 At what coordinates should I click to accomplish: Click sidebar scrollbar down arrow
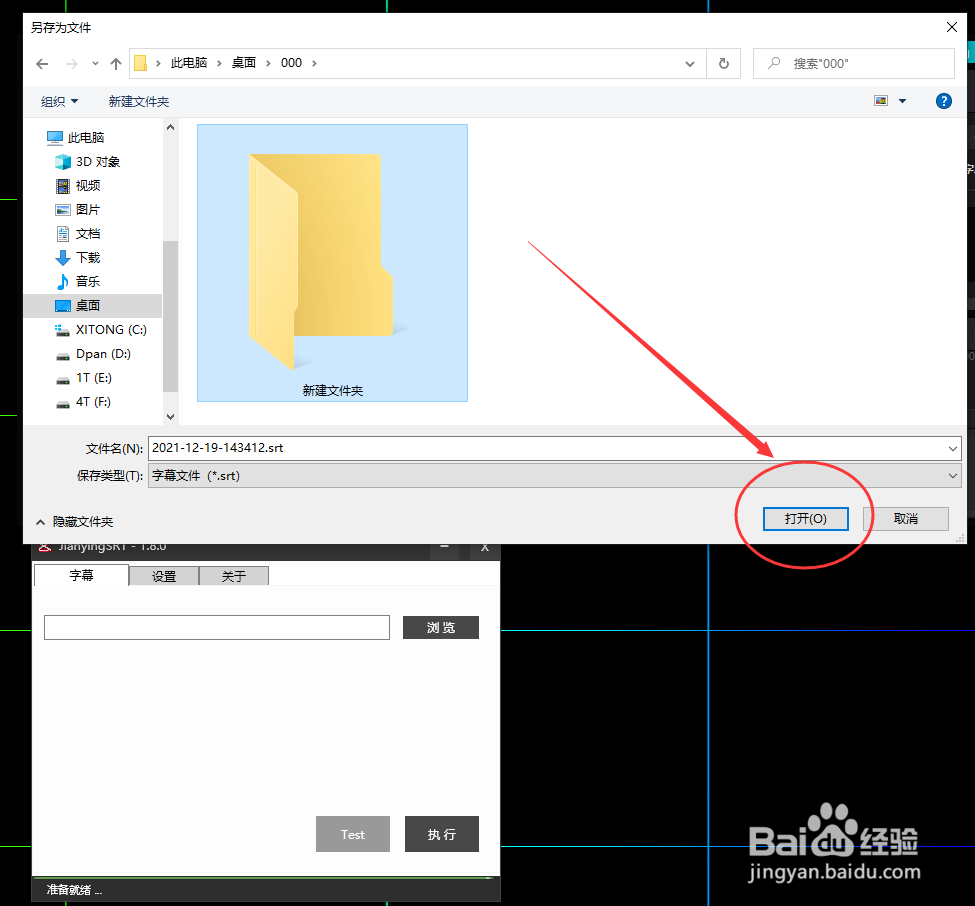coord(170,417)
